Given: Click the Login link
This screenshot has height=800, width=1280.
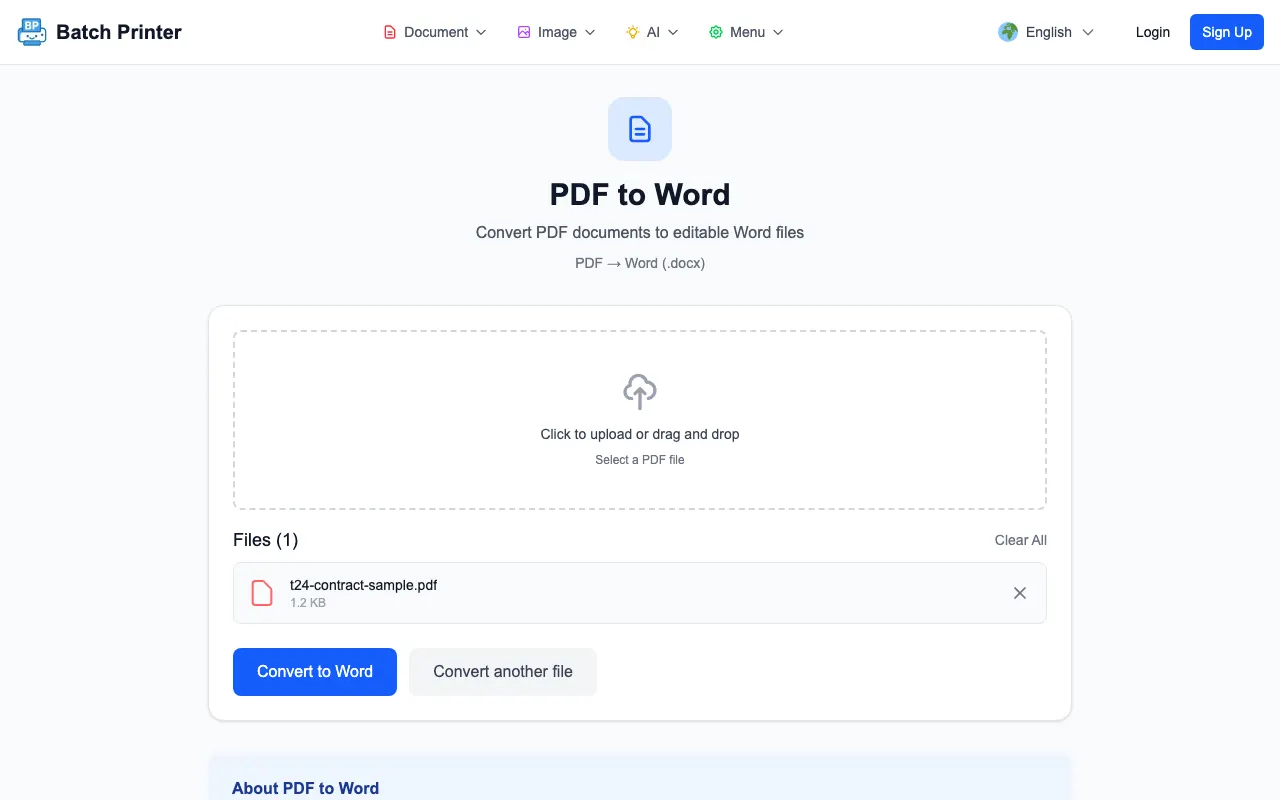Looking at the screenshot, I should pyautogui.click(x=1153, y=32).
